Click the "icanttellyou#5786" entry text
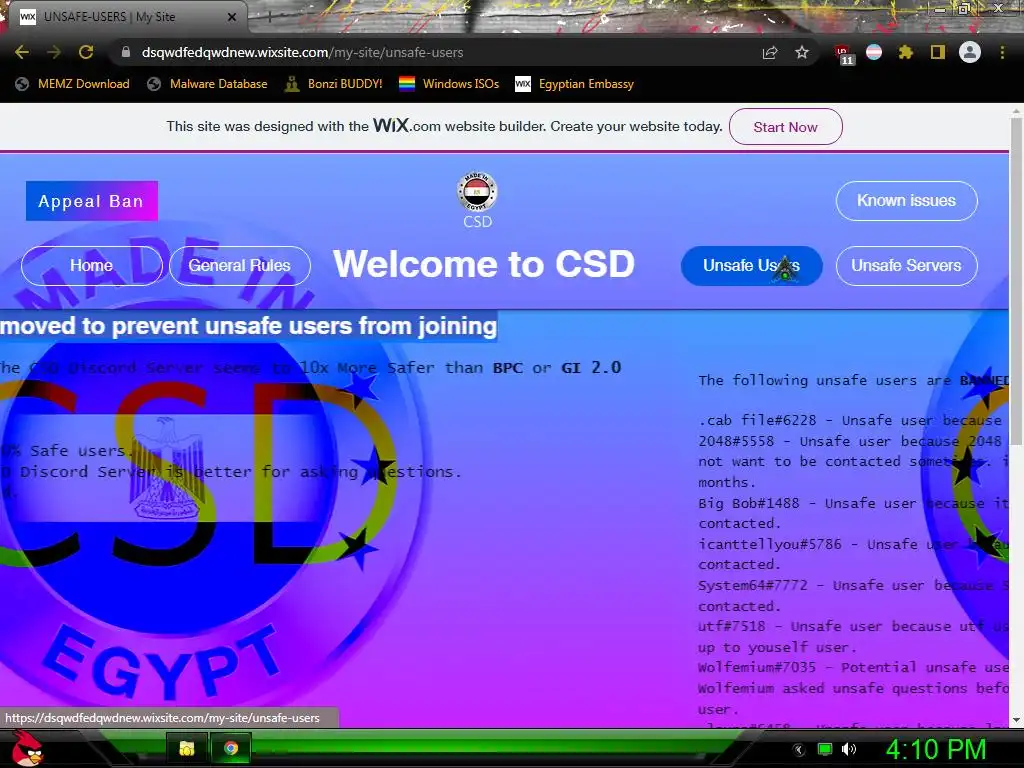 (x=770, y=544)
